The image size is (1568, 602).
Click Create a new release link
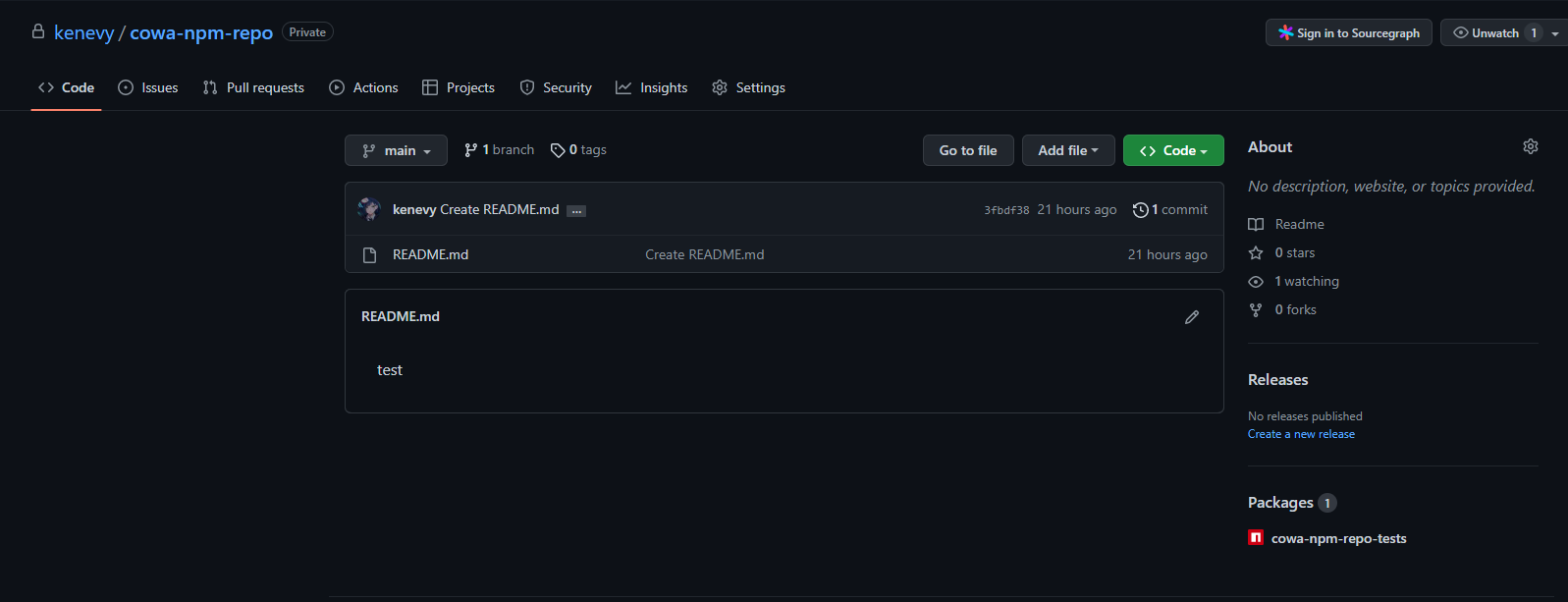[1301, 434]
